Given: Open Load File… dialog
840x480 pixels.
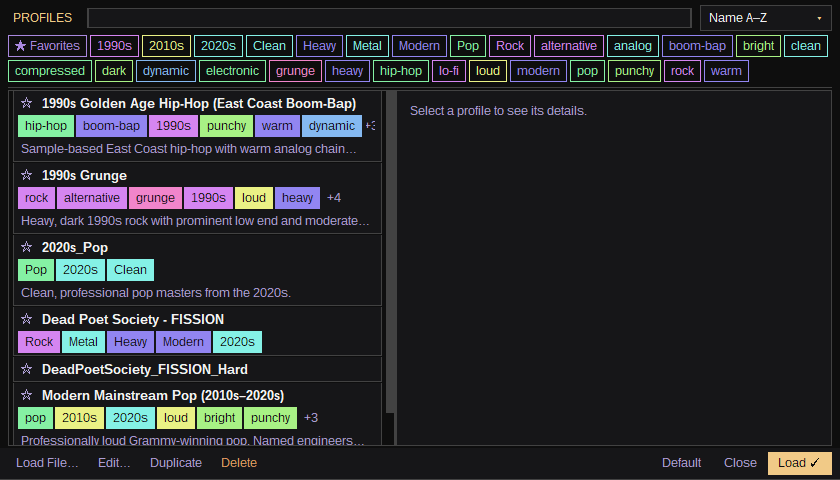Looking at the screenshot, I should click(x=47, y=463).
